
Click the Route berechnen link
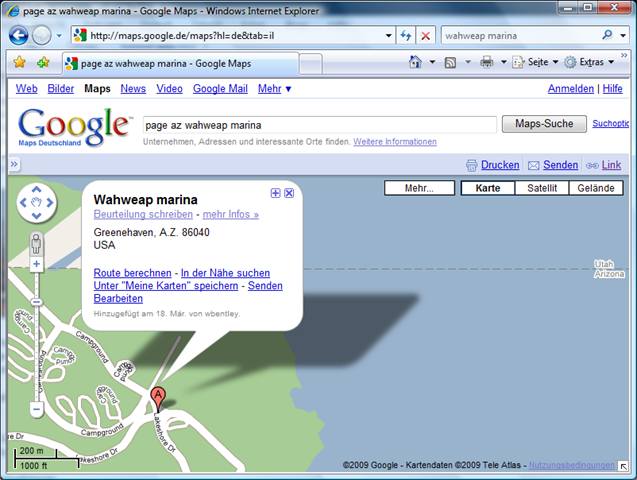(x=131, y=273)
